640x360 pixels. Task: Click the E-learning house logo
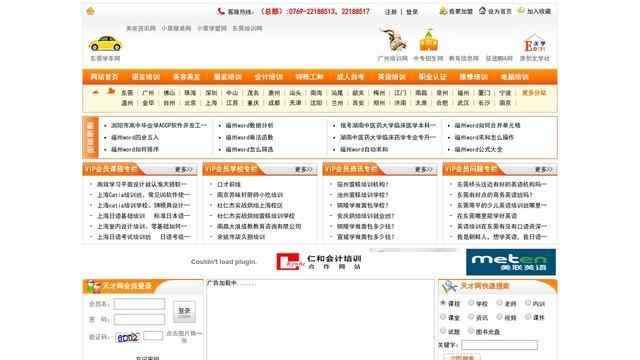534,43
